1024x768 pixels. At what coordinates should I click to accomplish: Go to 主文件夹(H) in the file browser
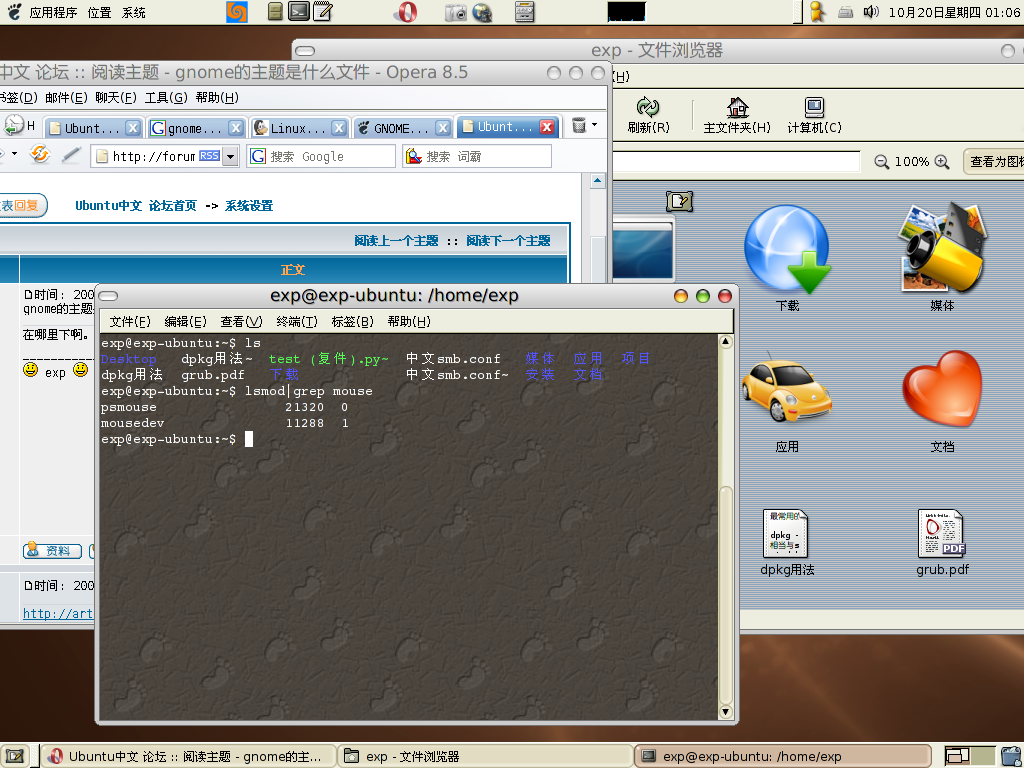737,115
